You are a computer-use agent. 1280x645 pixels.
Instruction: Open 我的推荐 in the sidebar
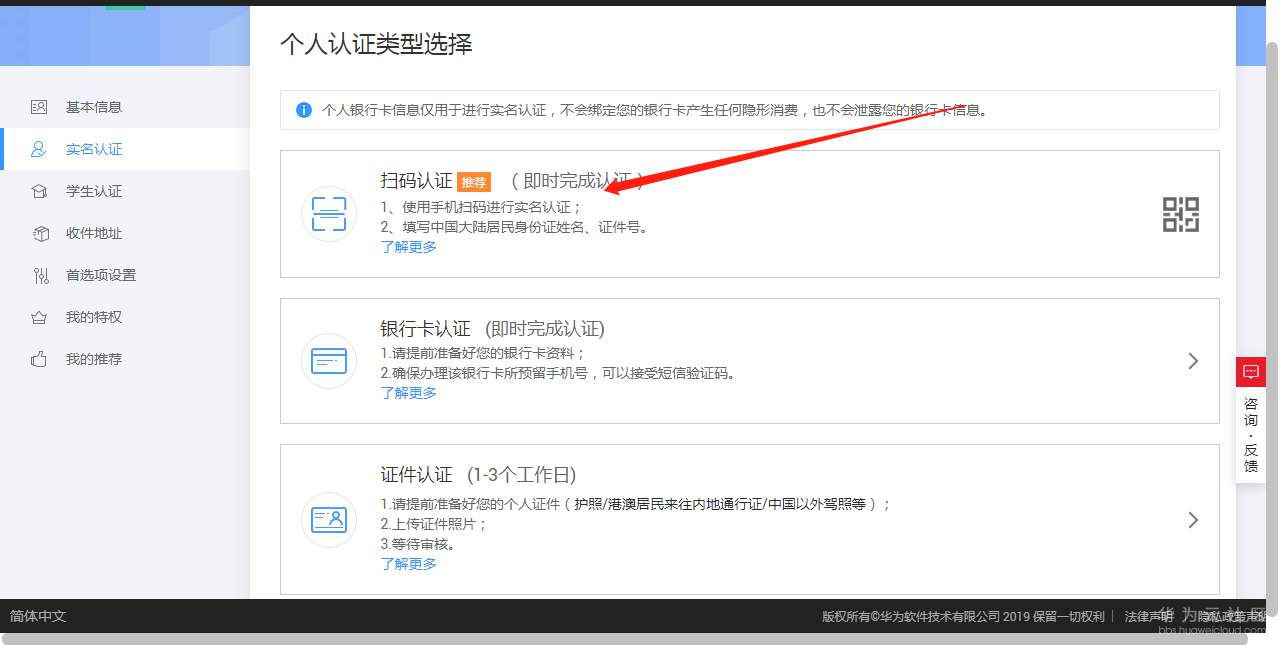(x=94, y=359)
